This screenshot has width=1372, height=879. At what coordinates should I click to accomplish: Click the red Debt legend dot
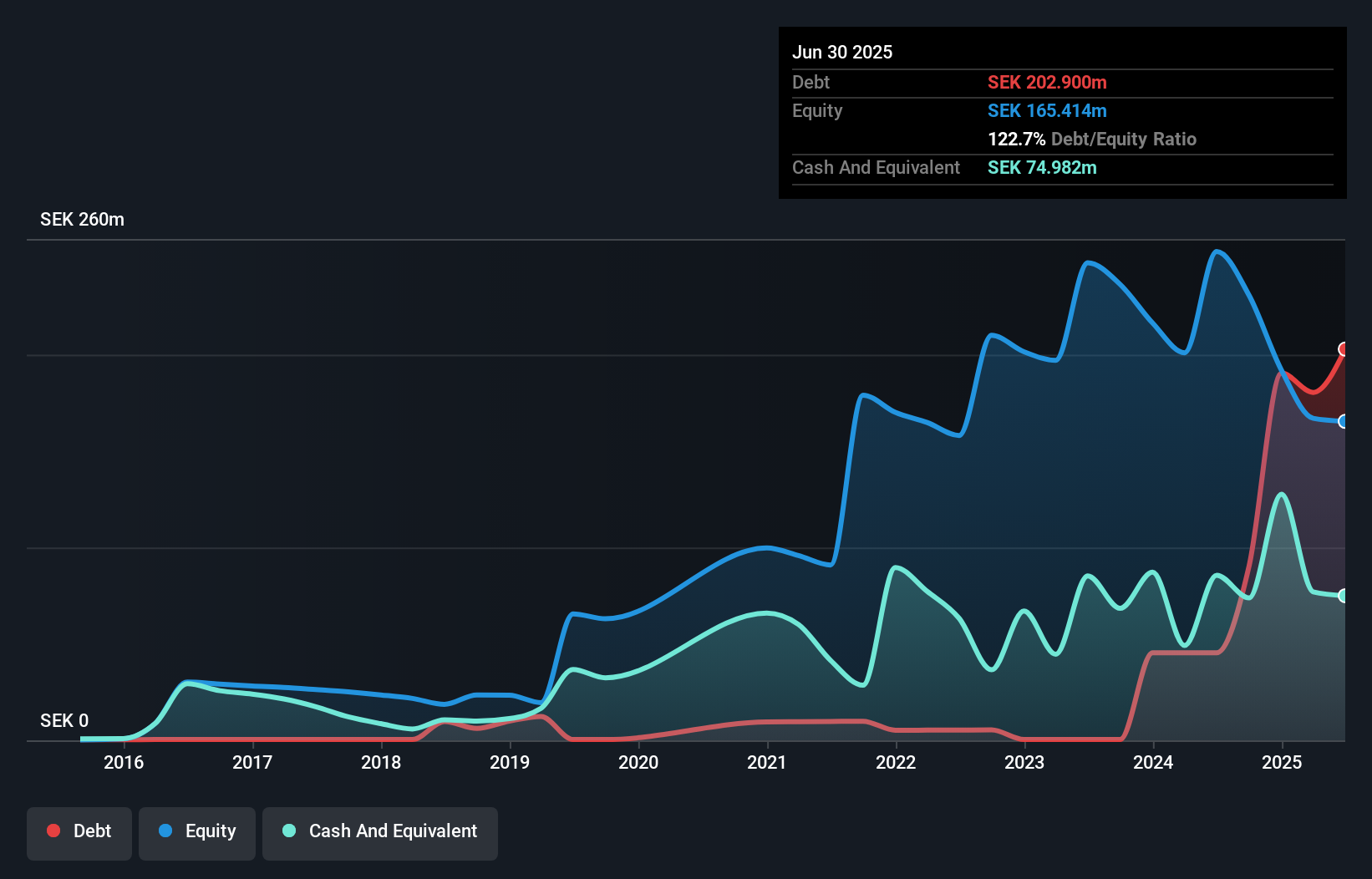click(x=53, y=831)
